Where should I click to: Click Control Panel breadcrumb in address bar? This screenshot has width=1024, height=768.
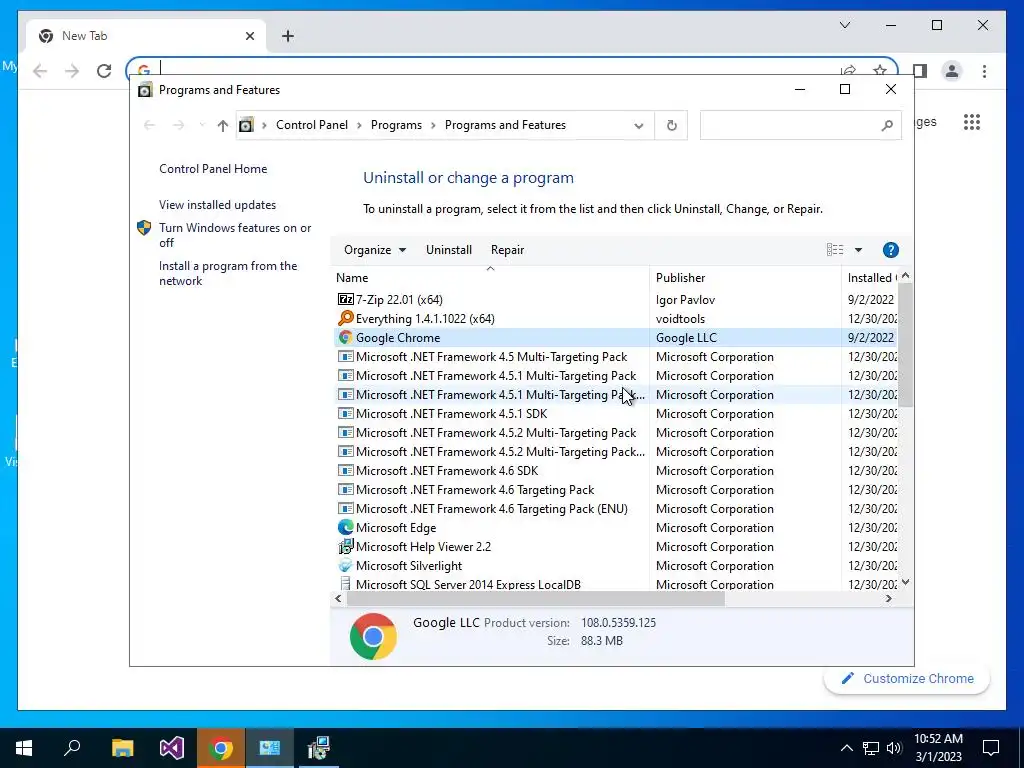312,125
